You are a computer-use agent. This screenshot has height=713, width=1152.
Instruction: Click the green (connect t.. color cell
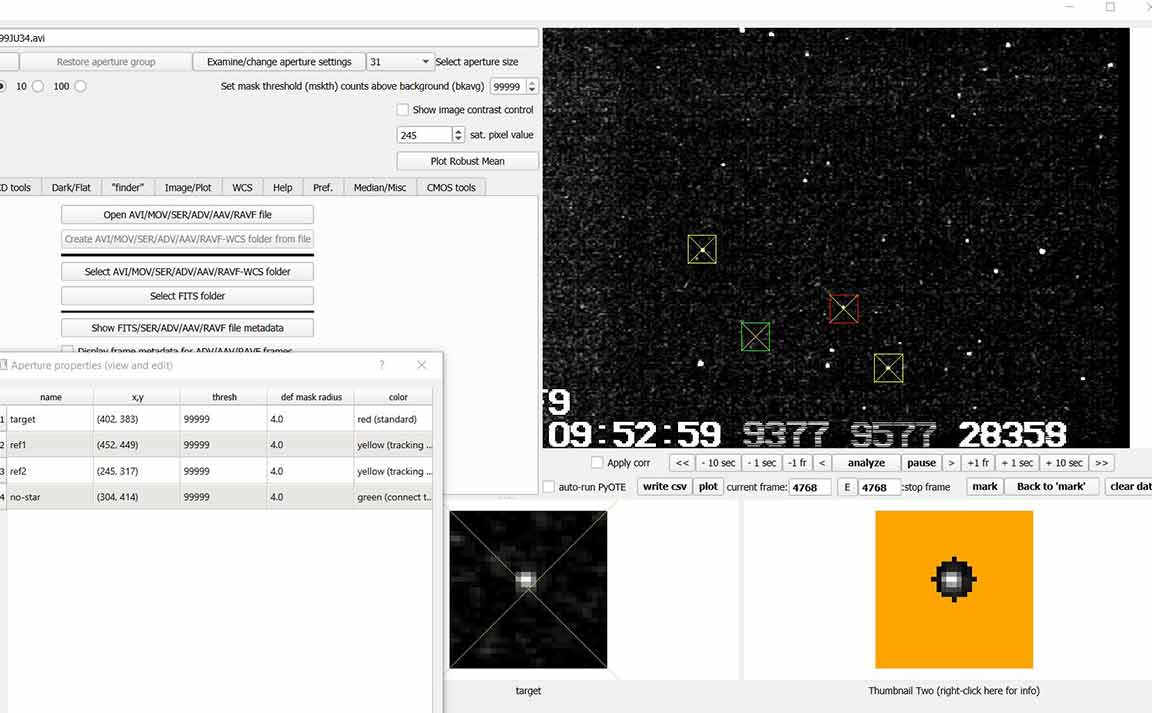[x=394, y=497]
